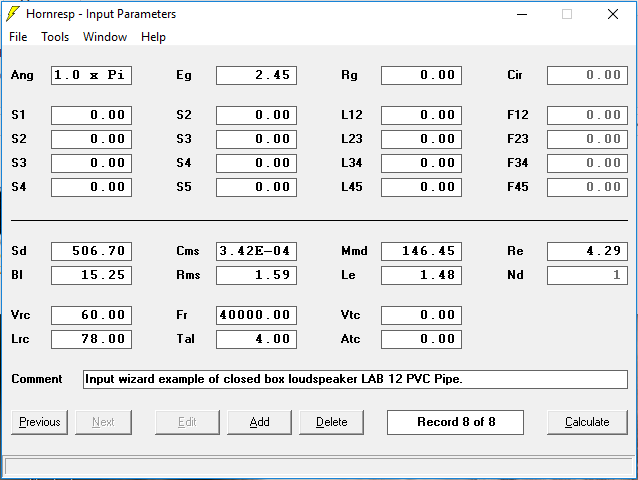The height and width of the screenshot is (480, 638).
Task: Click the Calculate button
Action: (587, 422)
